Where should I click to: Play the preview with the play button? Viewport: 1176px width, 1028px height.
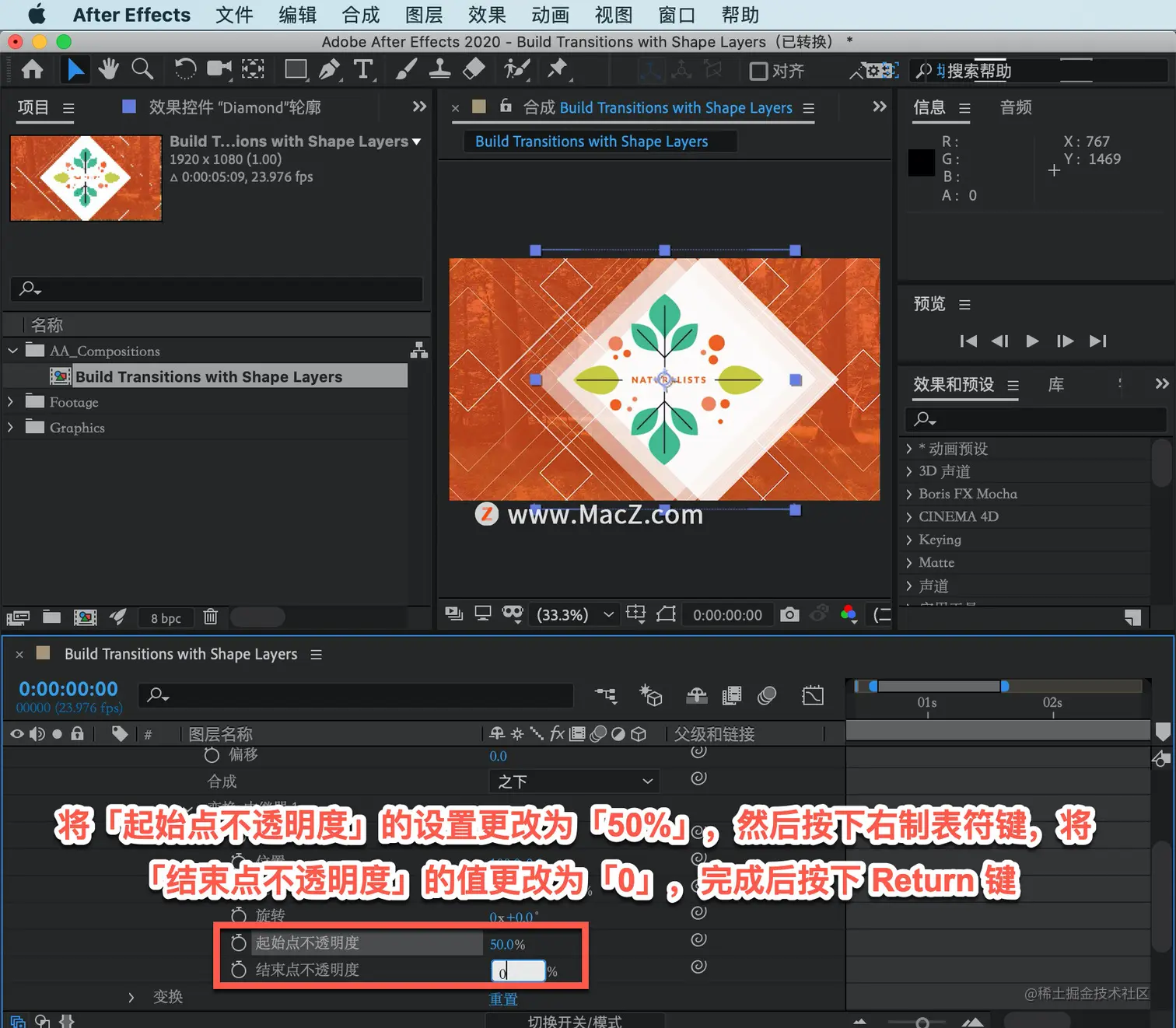pyautogui.click(x=1032, y=341)
